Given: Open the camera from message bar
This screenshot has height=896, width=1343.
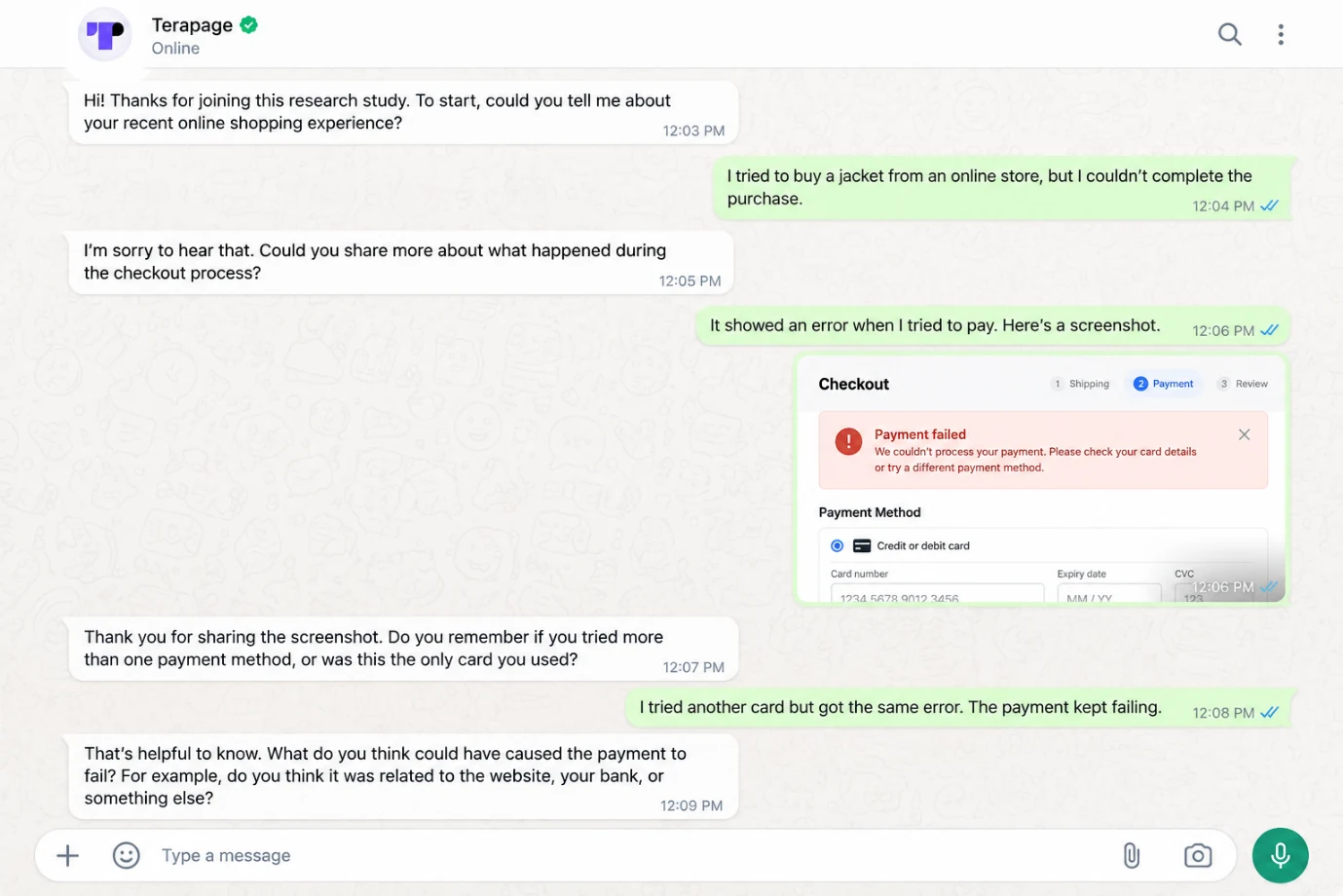Looking at the screenshot, I should click(x=1198, y=855).
